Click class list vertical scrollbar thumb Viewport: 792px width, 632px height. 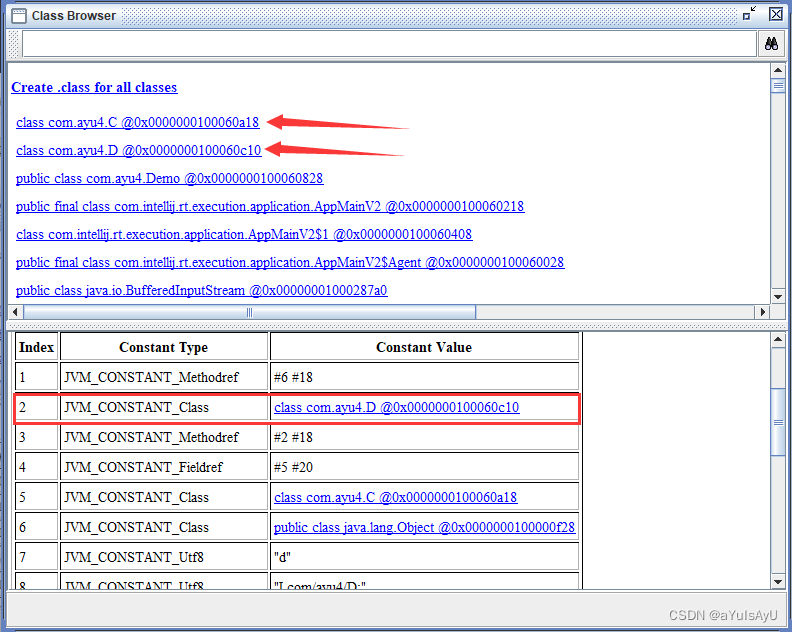coord(778,85)
